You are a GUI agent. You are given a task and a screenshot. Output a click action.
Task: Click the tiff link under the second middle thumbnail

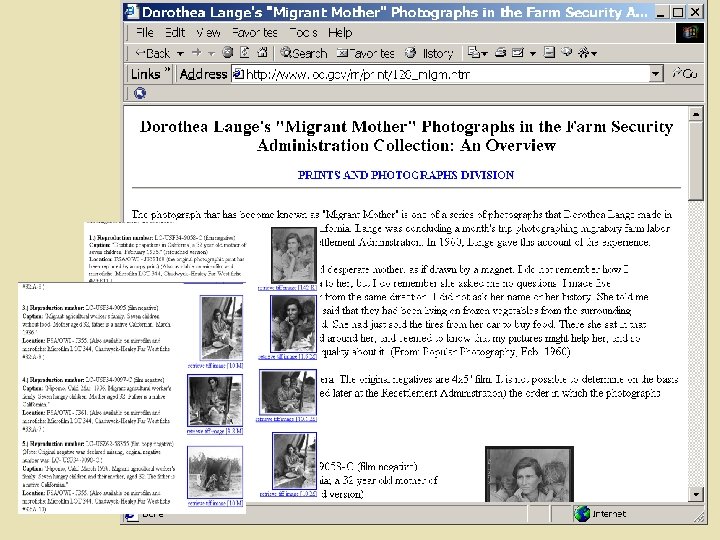click(287, 356)
